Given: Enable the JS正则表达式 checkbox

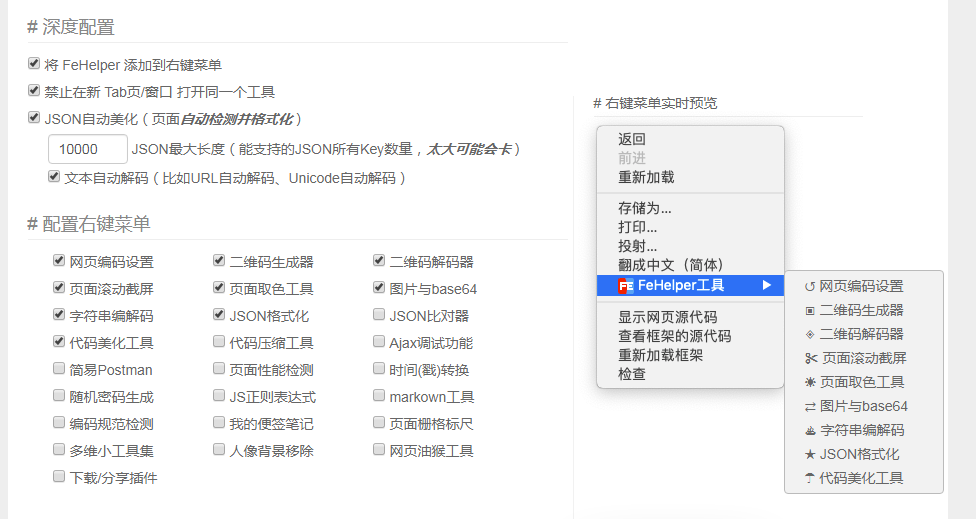Looking at the screenshot, I should (219, 395).
